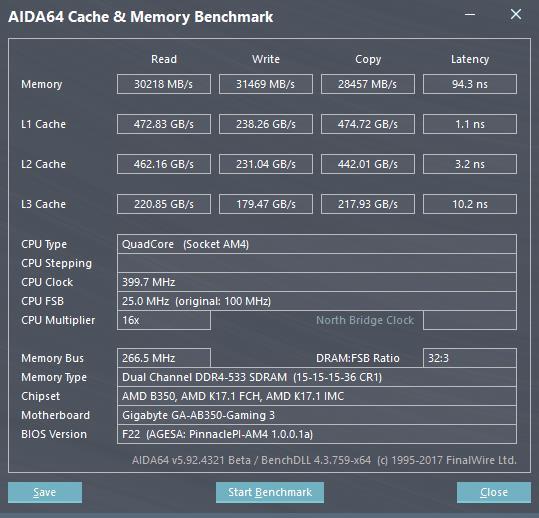
Task: Click the L3 Cache Copy 217.93 GB/s box
Action: pyautogui.click(x=368, y=204)
